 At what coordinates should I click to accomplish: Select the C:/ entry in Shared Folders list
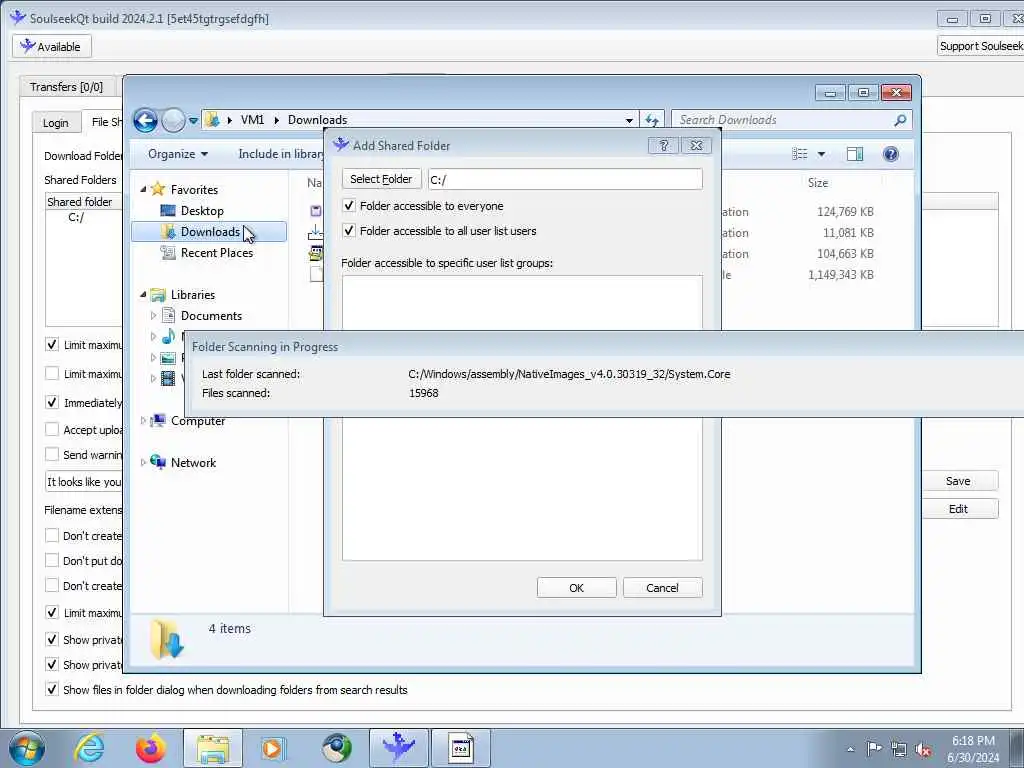point(76,217)
